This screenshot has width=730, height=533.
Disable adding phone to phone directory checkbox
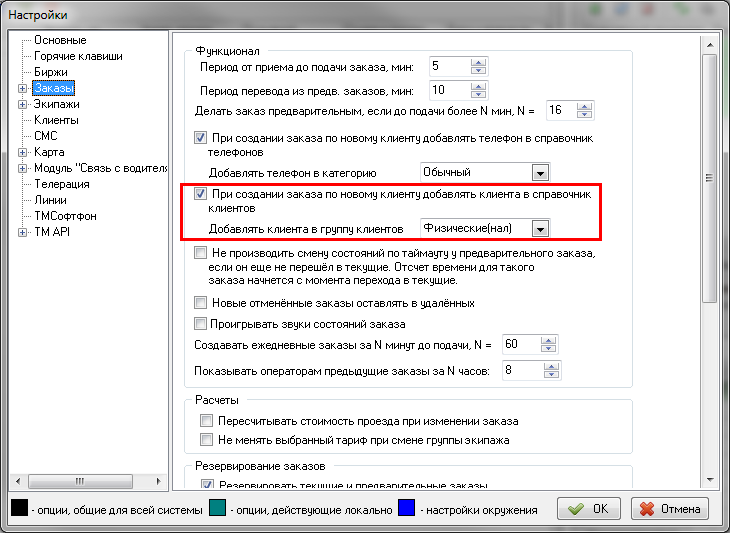coord(200,136)
